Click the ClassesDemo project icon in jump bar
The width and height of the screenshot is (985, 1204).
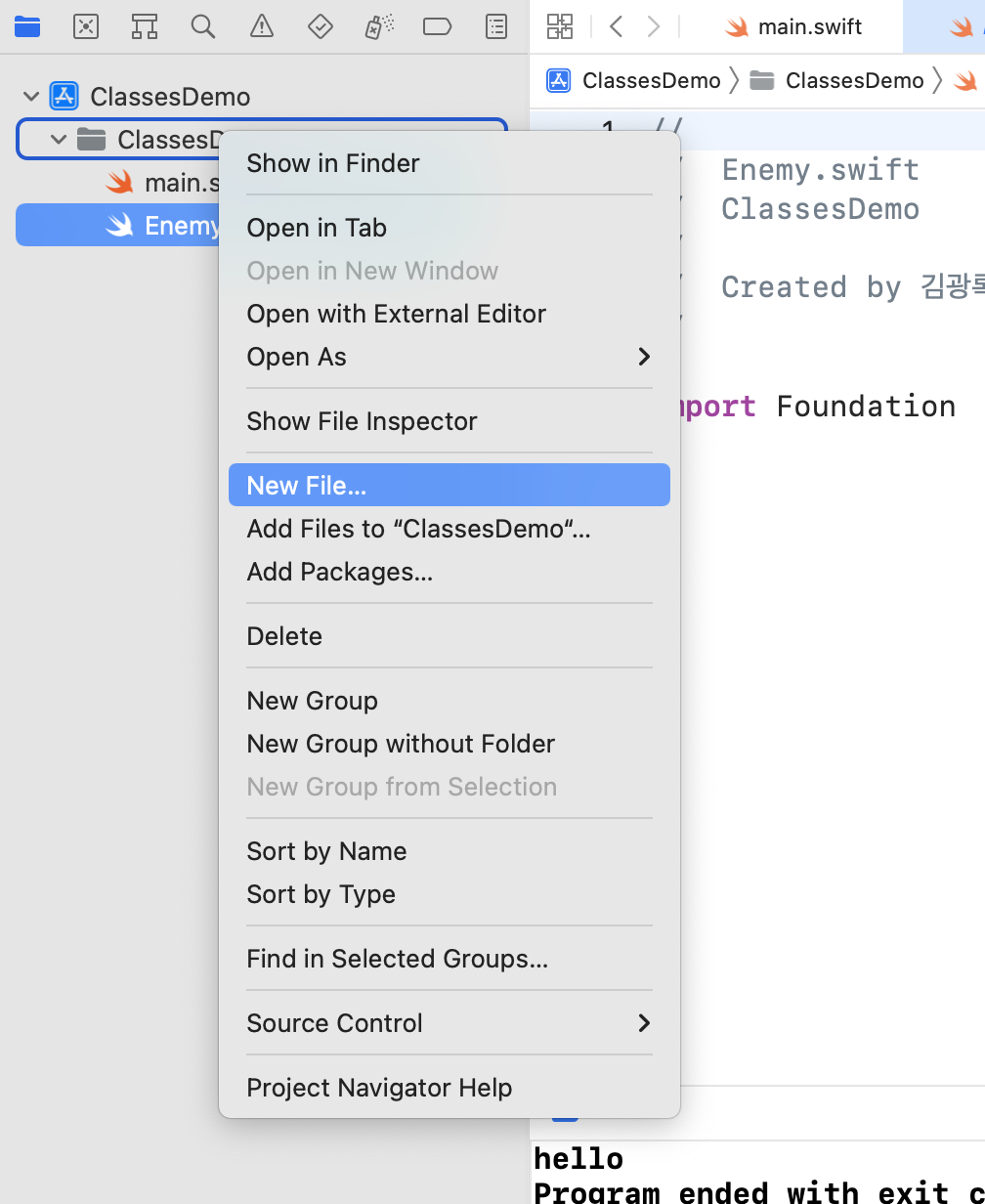558,80
